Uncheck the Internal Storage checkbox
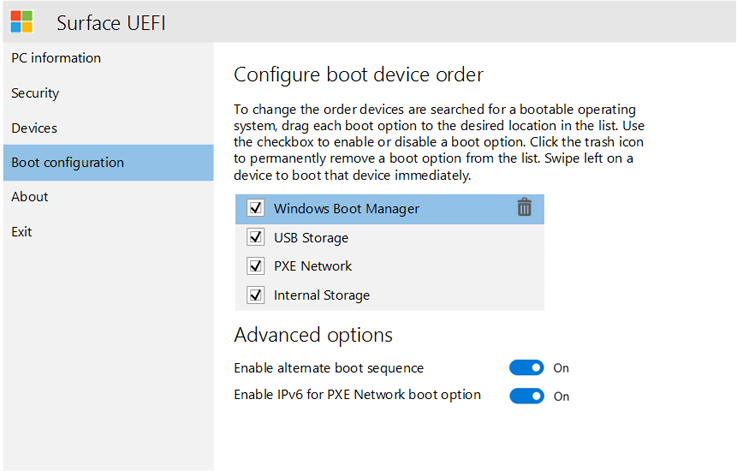The image size is (737, 471). [255, 295]
